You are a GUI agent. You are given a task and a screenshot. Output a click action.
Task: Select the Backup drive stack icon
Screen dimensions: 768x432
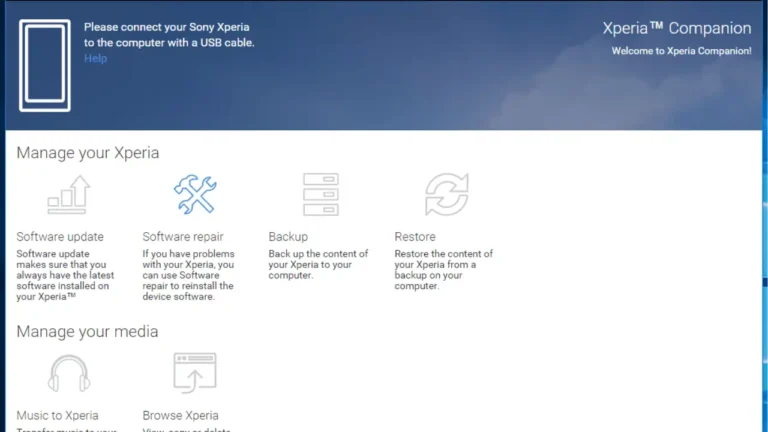(x=321, y=194)
